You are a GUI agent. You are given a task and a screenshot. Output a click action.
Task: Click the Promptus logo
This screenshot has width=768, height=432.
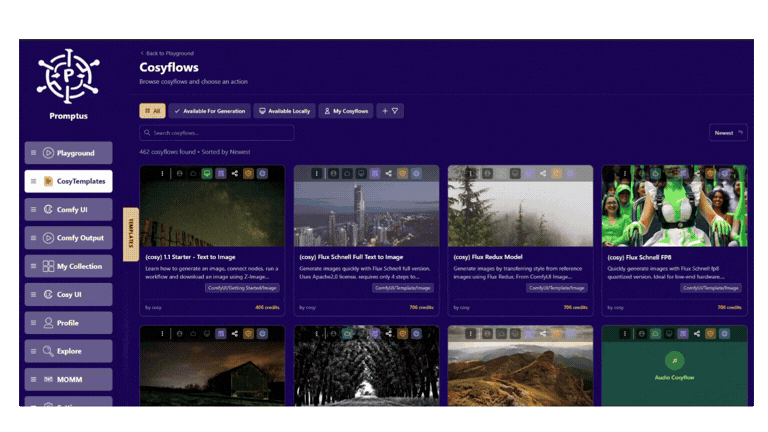[x=69, y=76]
